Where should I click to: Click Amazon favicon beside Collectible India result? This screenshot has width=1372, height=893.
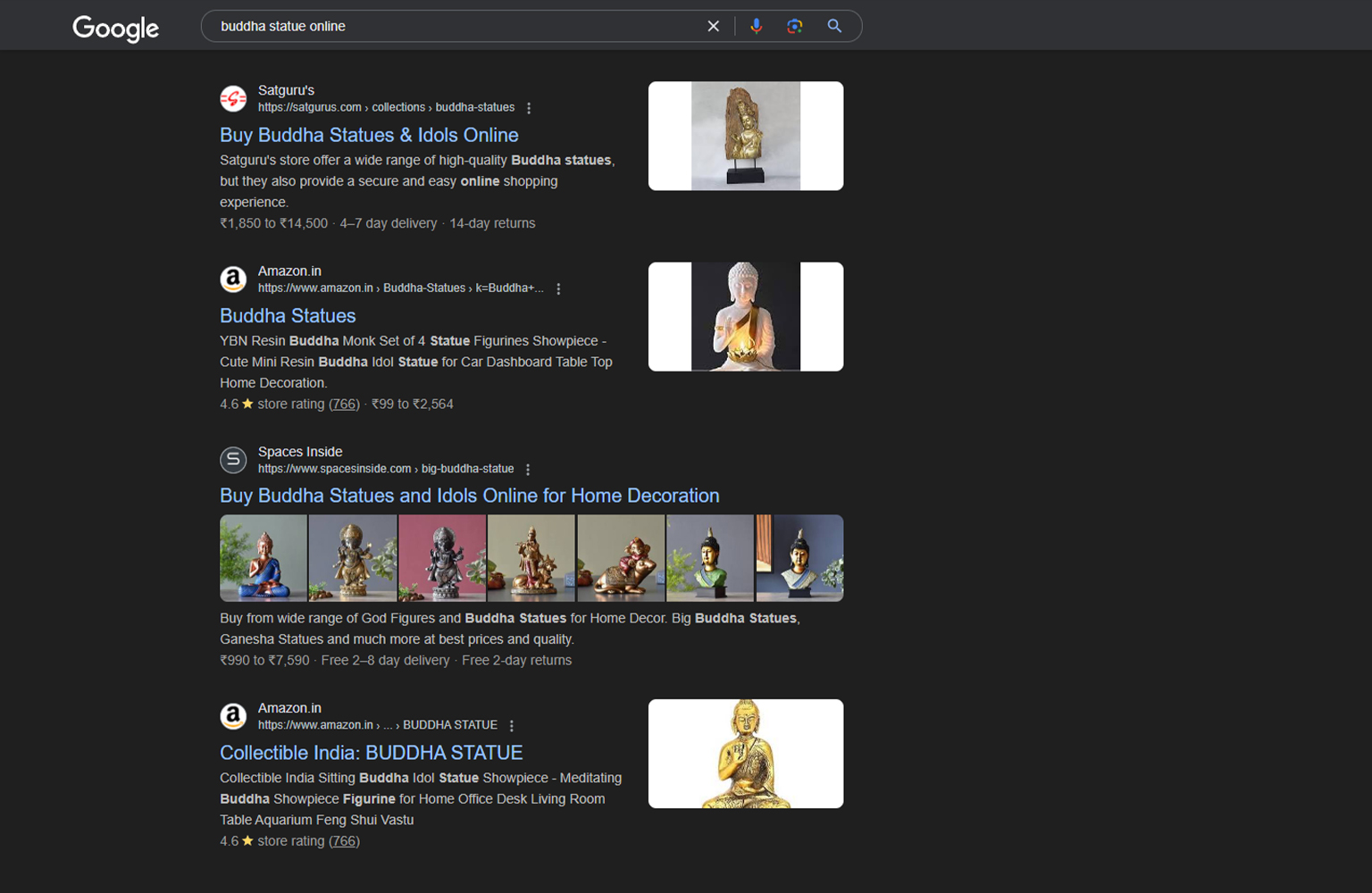(x=233, y=716)
